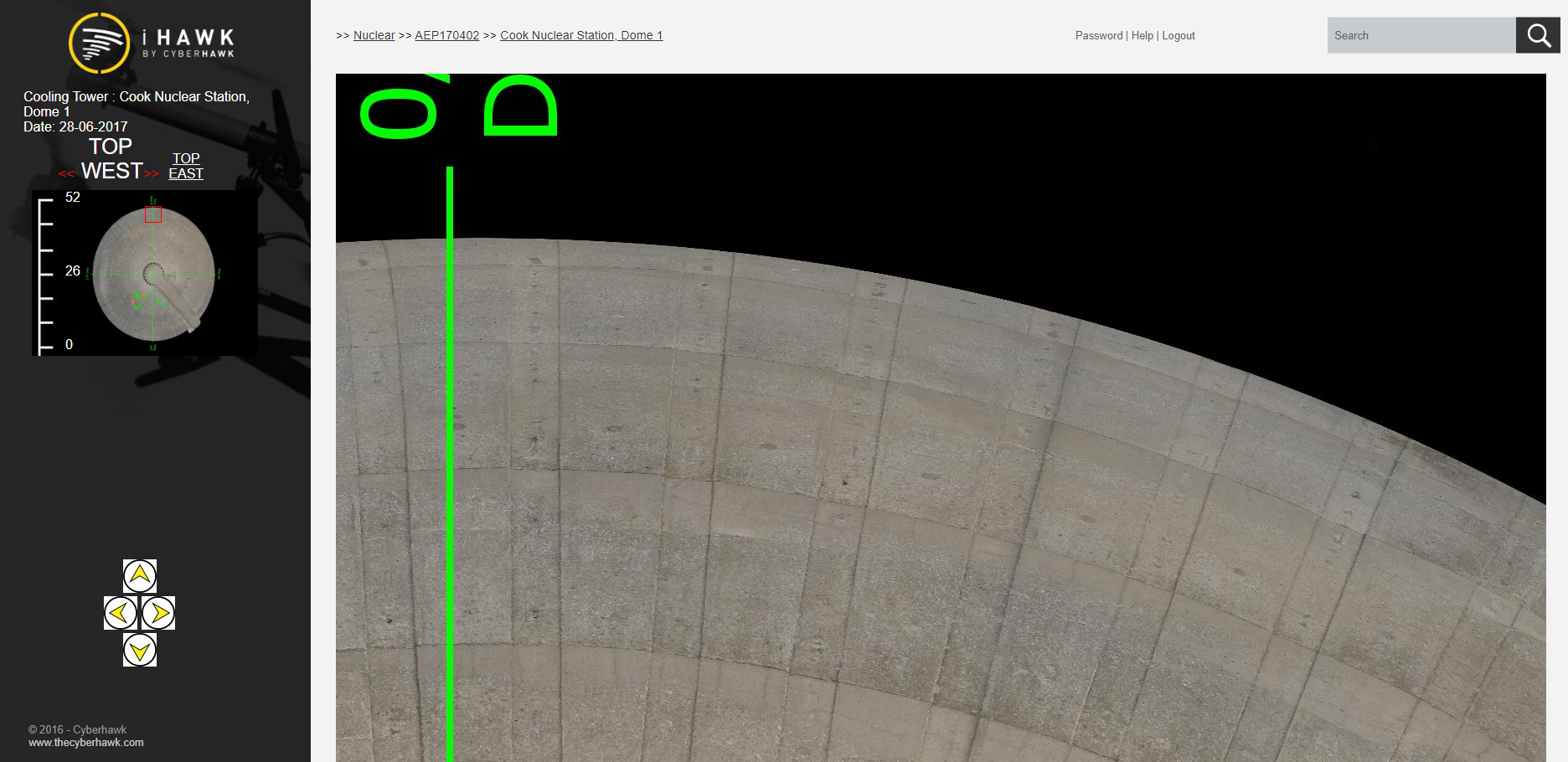This screenshot has width=1568, height=762.
Task: Click the www.thecyberhawk.com footer text
Action: 86,743
